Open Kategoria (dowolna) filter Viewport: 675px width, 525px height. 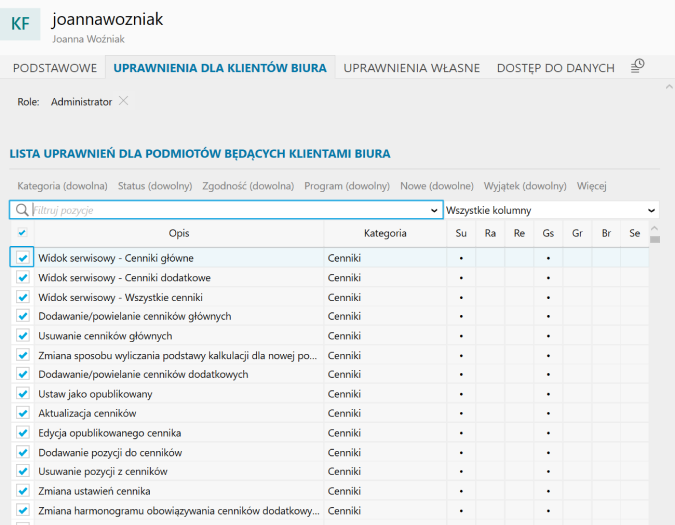[x=62, y=186]
